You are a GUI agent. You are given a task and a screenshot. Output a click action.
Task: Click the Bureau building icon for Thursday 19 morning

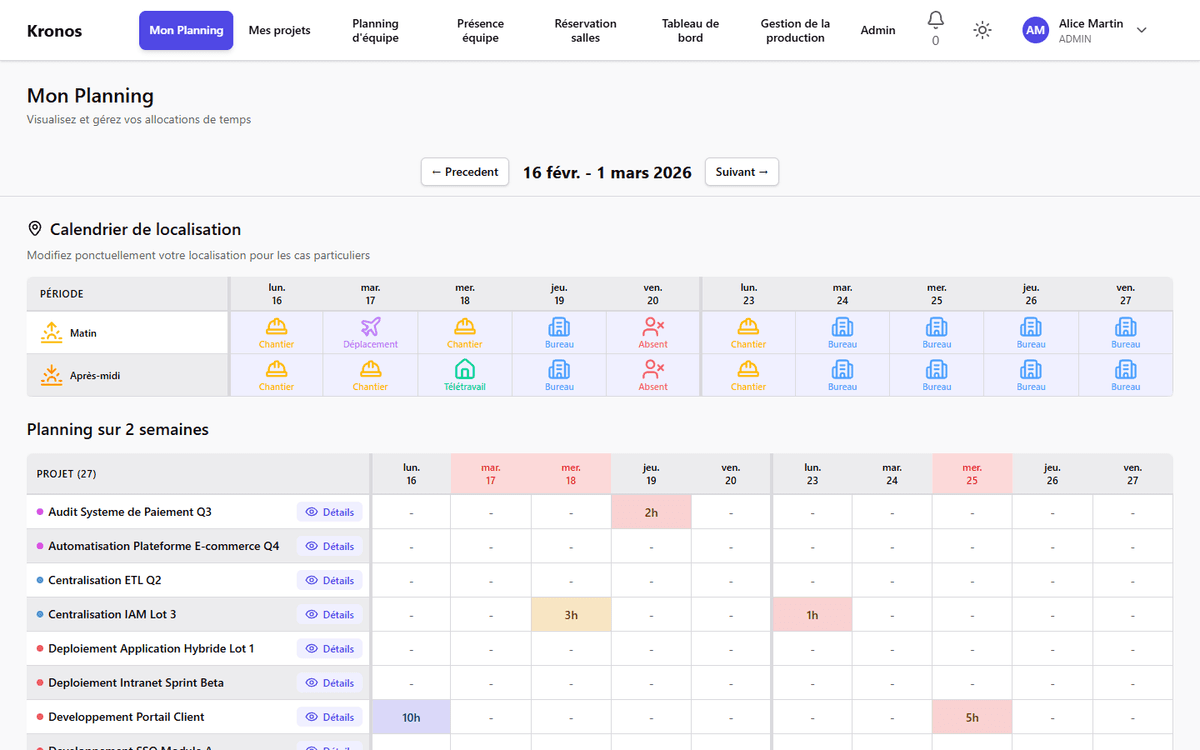coord(559,328)
